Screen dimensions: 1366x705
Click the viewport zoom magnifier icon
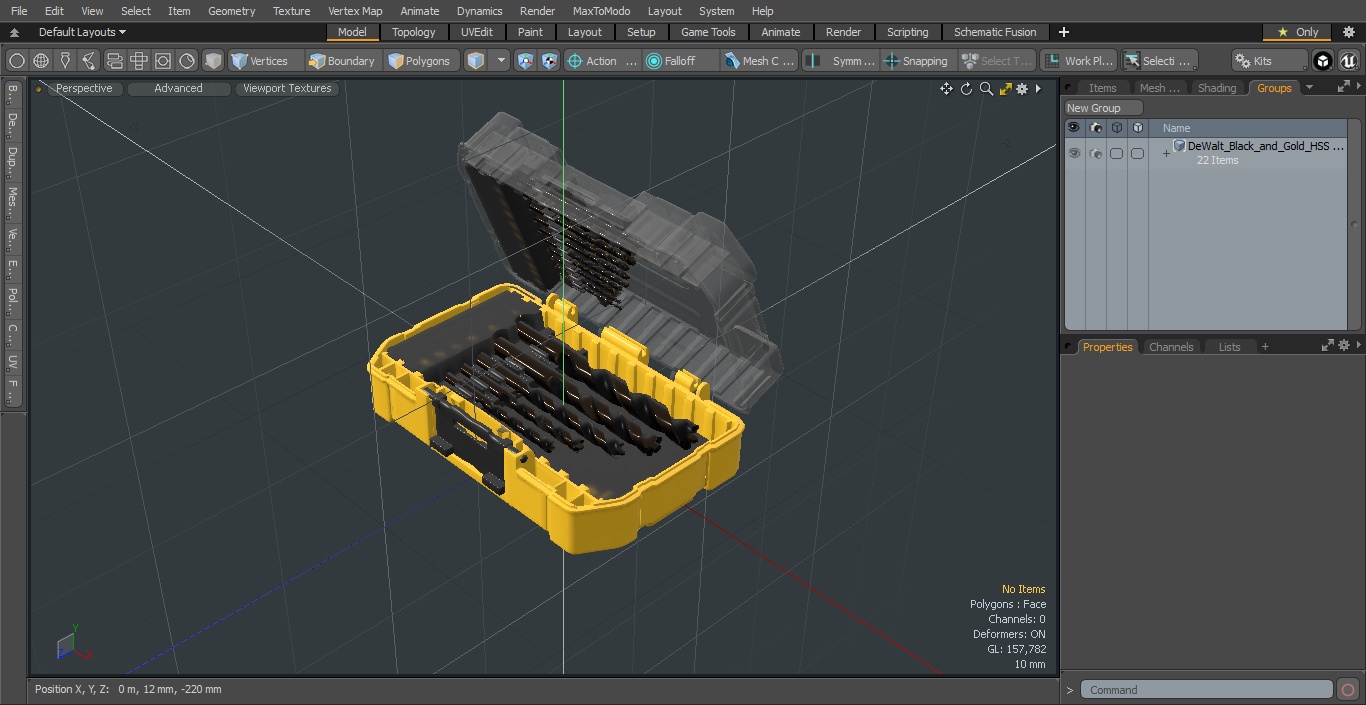pos(986,89)
